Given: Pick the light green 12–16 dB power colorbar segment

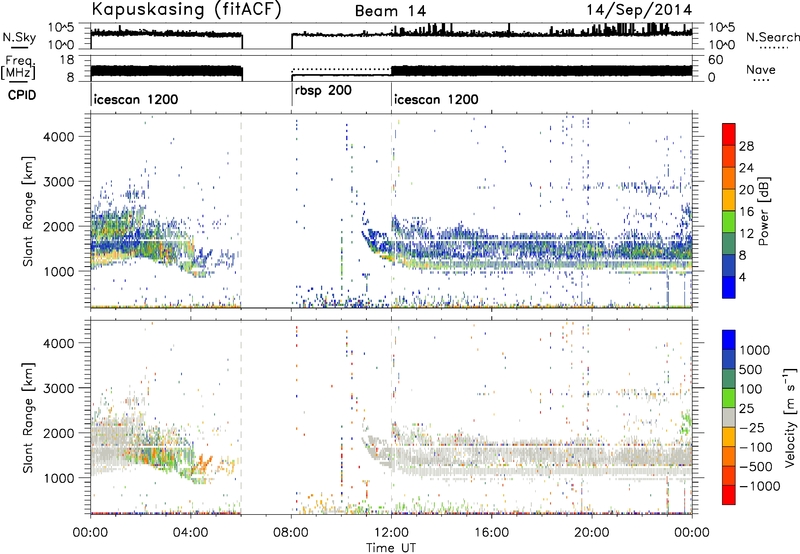Looking at the screenshot, I should coord(729,223).
